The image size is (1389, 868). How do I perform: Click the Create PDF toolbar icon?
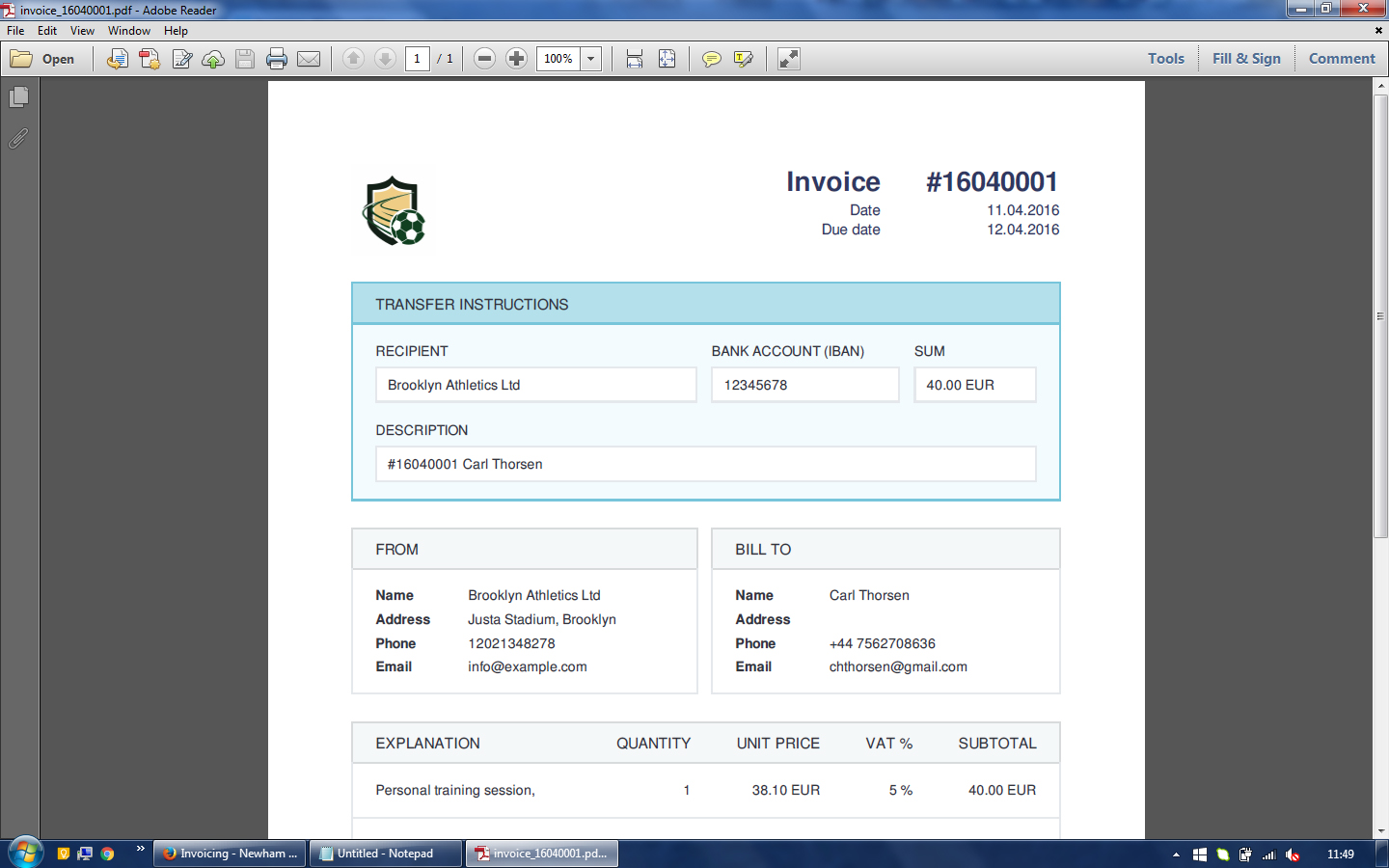tap(150, 59)
